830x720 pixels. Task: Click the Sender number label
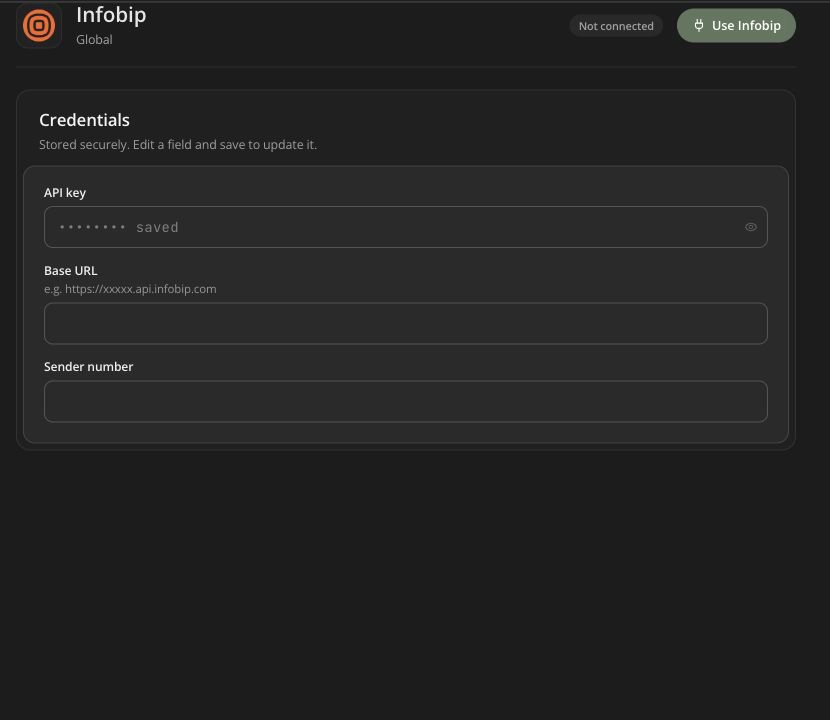88,366
